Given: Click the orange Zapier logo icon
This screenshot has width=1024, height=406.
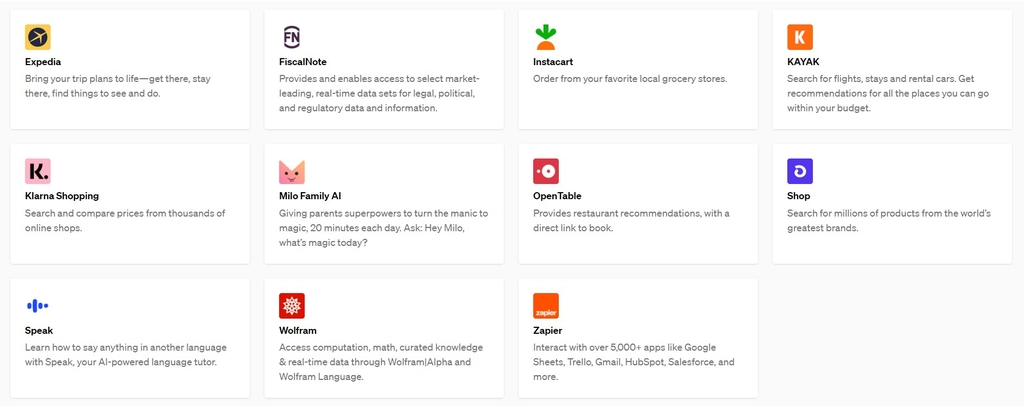Looking at the screenshot, I should tap(546, 305).
